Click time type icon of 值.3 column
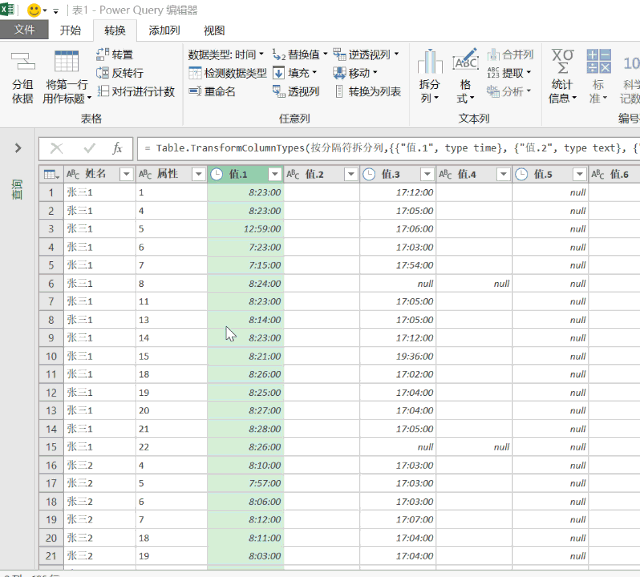Screen dimensions: 640x577 369,174
